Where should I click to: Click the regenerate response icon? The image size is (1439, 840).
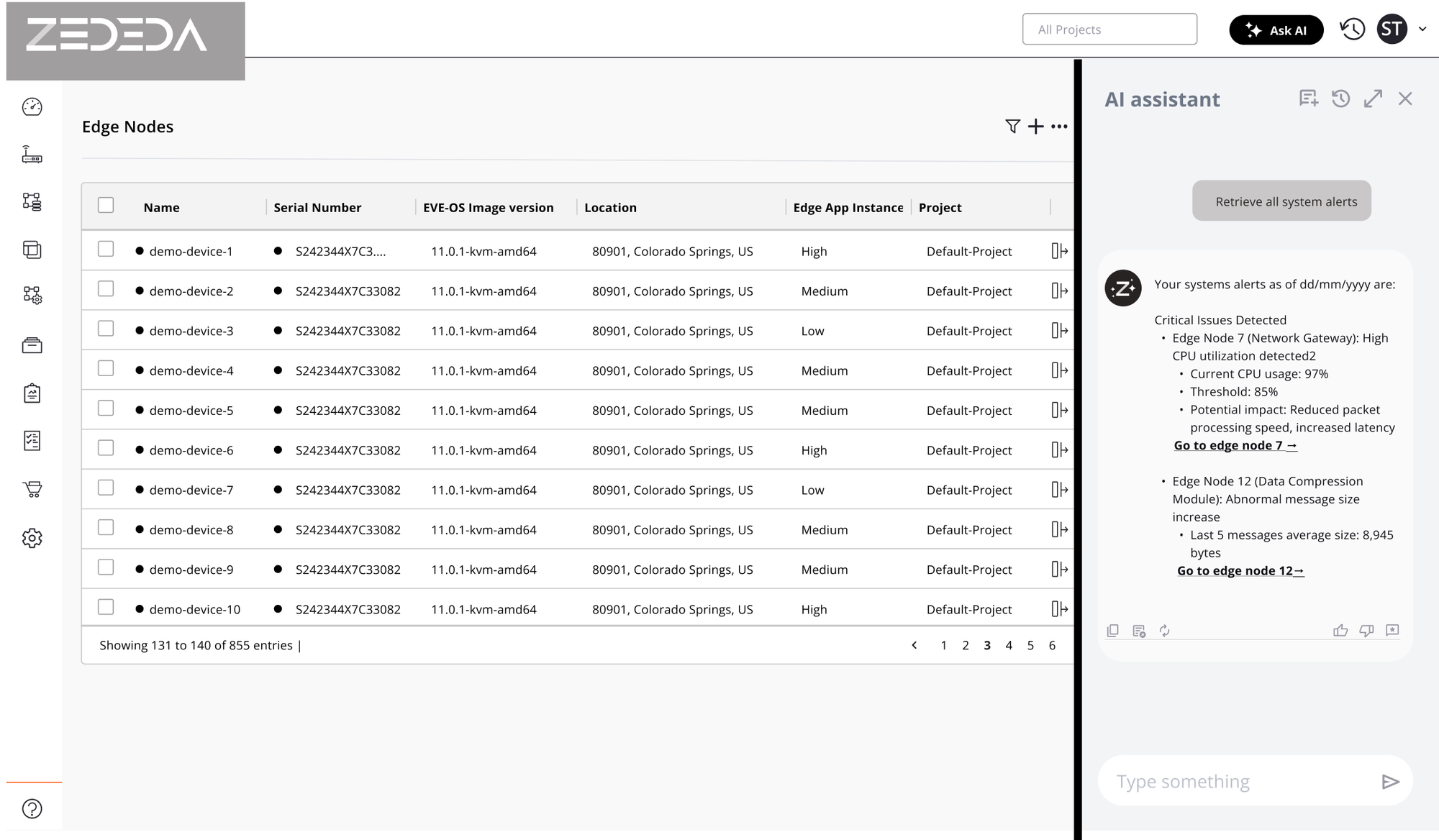click(1164, 631)
